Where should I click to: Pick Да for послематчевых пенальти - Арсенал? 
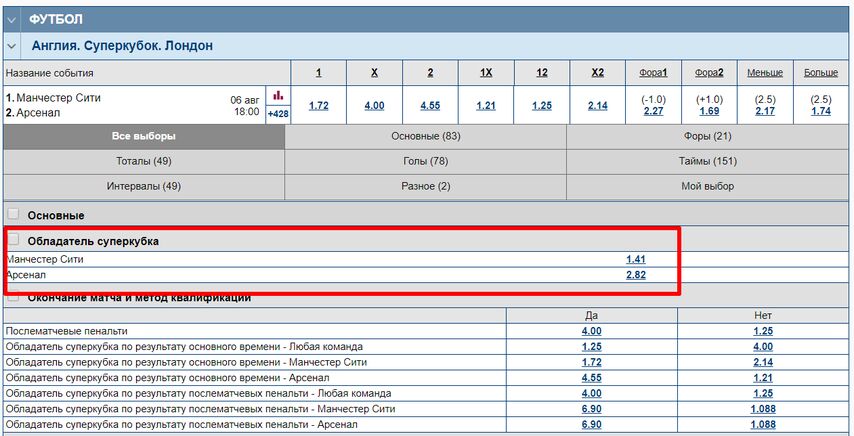pyautogui.click(x=591, y=425)
